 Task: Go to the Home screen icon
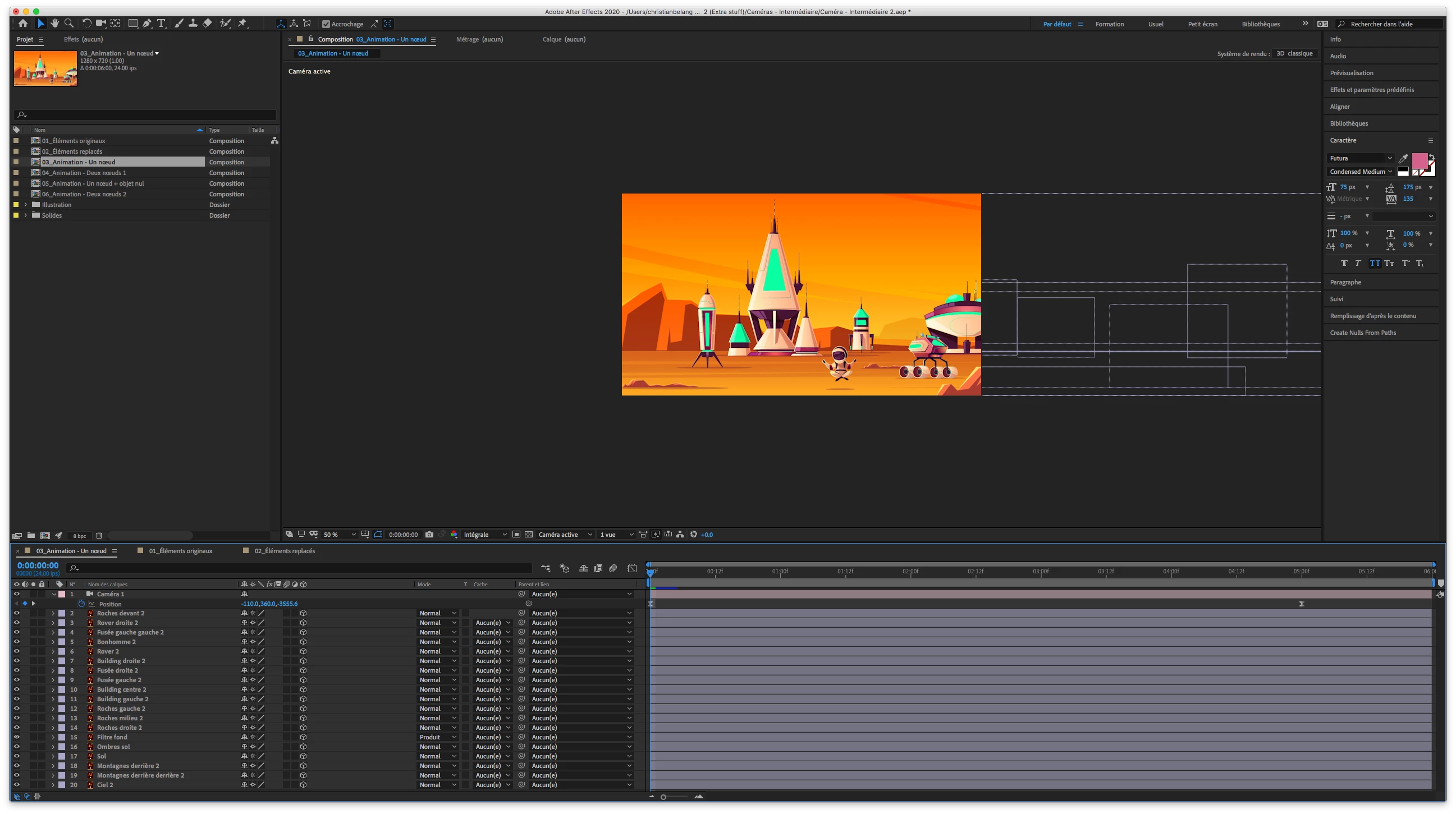pos(22,23)
